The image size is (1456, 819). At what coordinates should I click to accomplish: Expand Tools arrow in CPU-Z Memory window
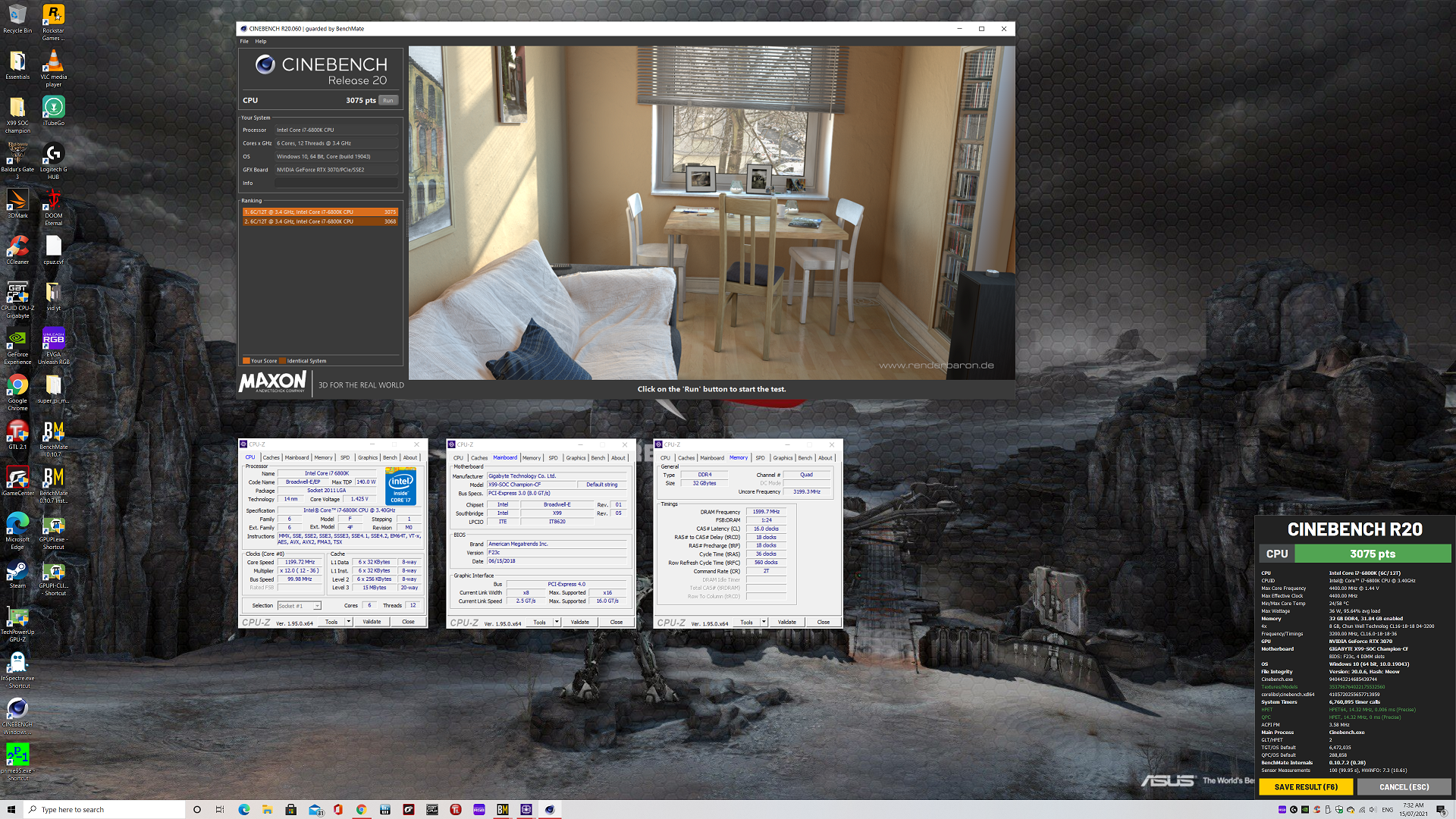coord(764,622)
